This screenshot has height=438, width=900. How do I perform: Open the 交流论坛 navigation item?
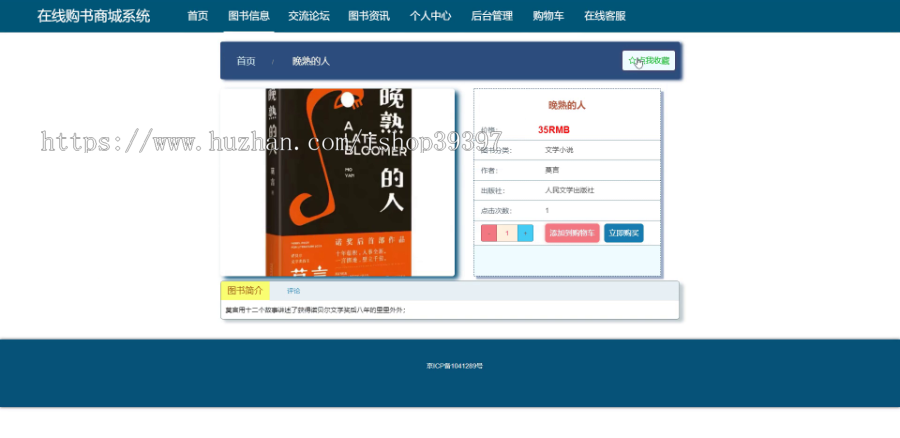(309, 16)
